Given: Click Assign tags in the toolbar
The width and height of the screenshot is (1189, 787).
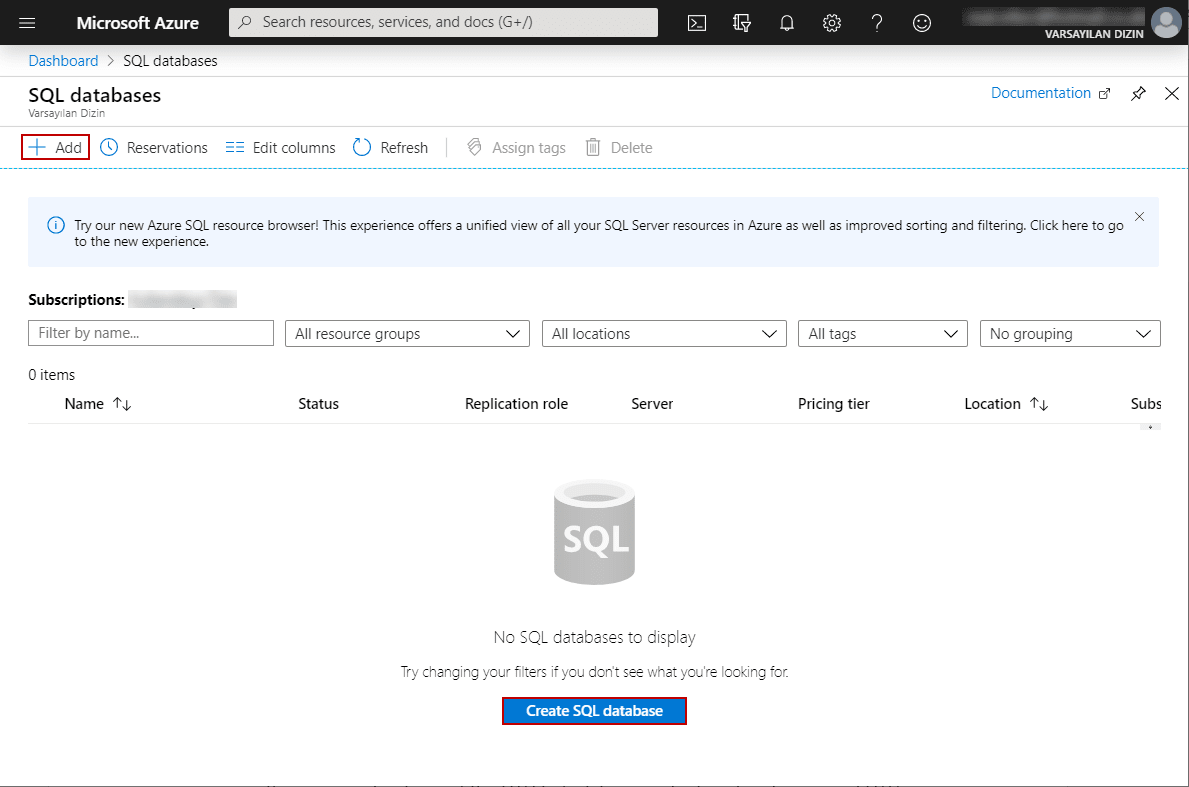Looking at the screenshot, I should pos(516,147).
